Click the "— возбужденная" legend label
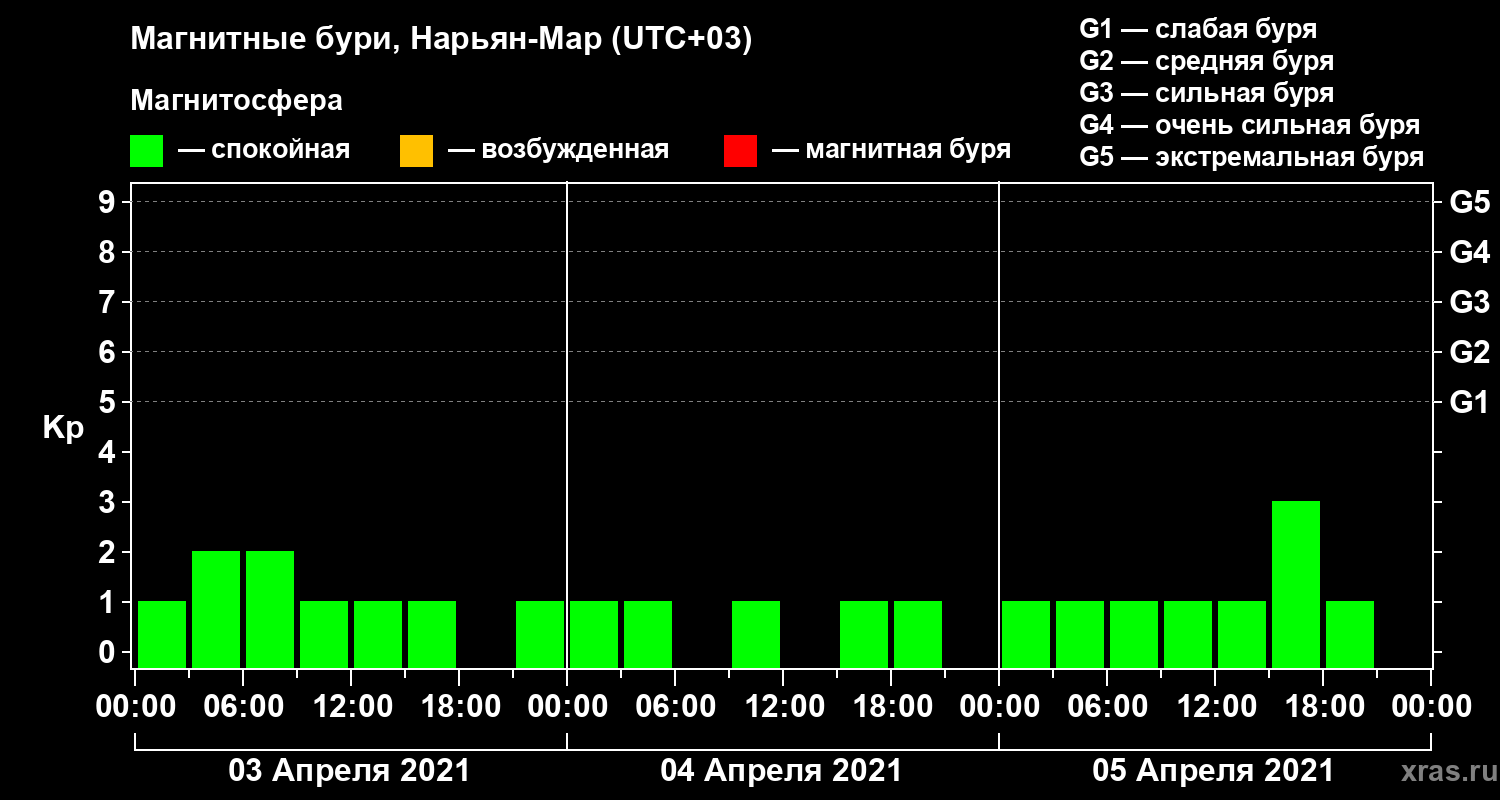The width and height of the screenshot is (1500, 800). pyautogui.click(x=558, y=151)
